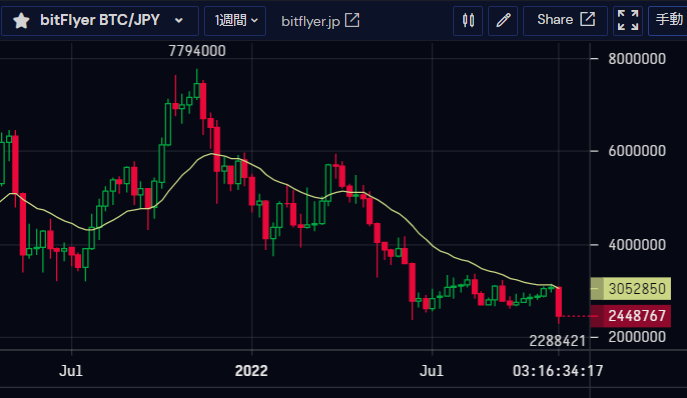Toggle fullscreen chart view
Screen dimensions: 687x398
pyautogui.click(x=627, y=21)
